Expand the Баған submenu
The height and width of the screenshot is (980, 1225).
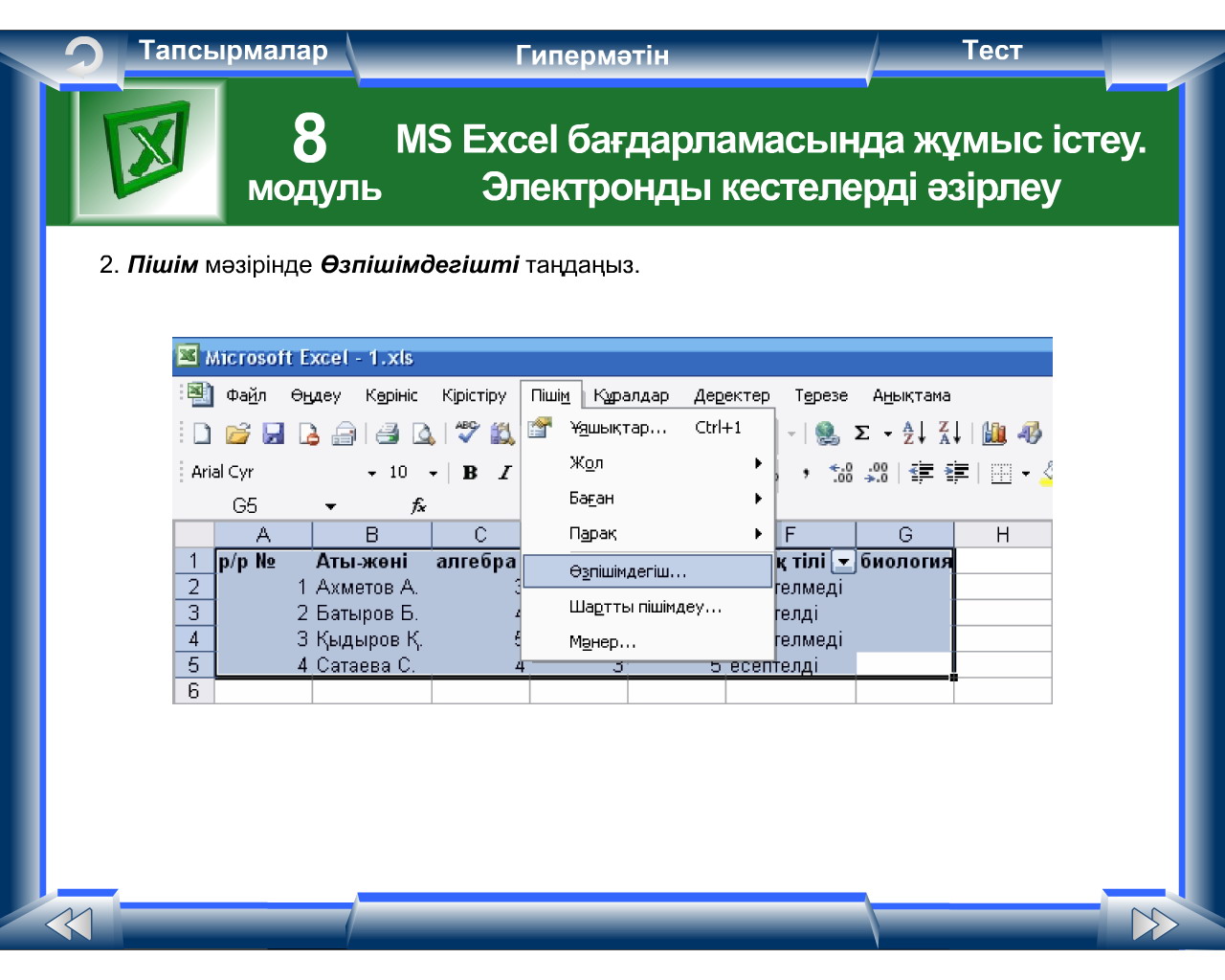(x=758, y=499)
